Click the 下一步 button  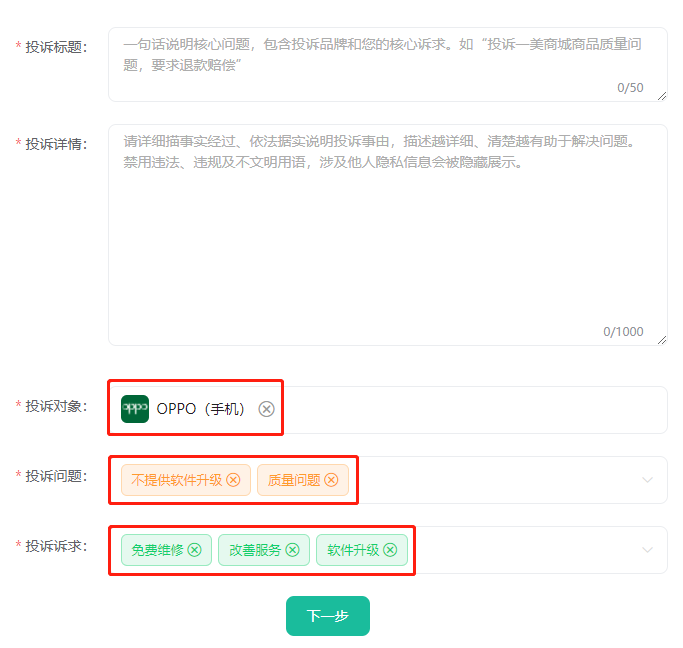pyautogui.click(x=328, y=616)
